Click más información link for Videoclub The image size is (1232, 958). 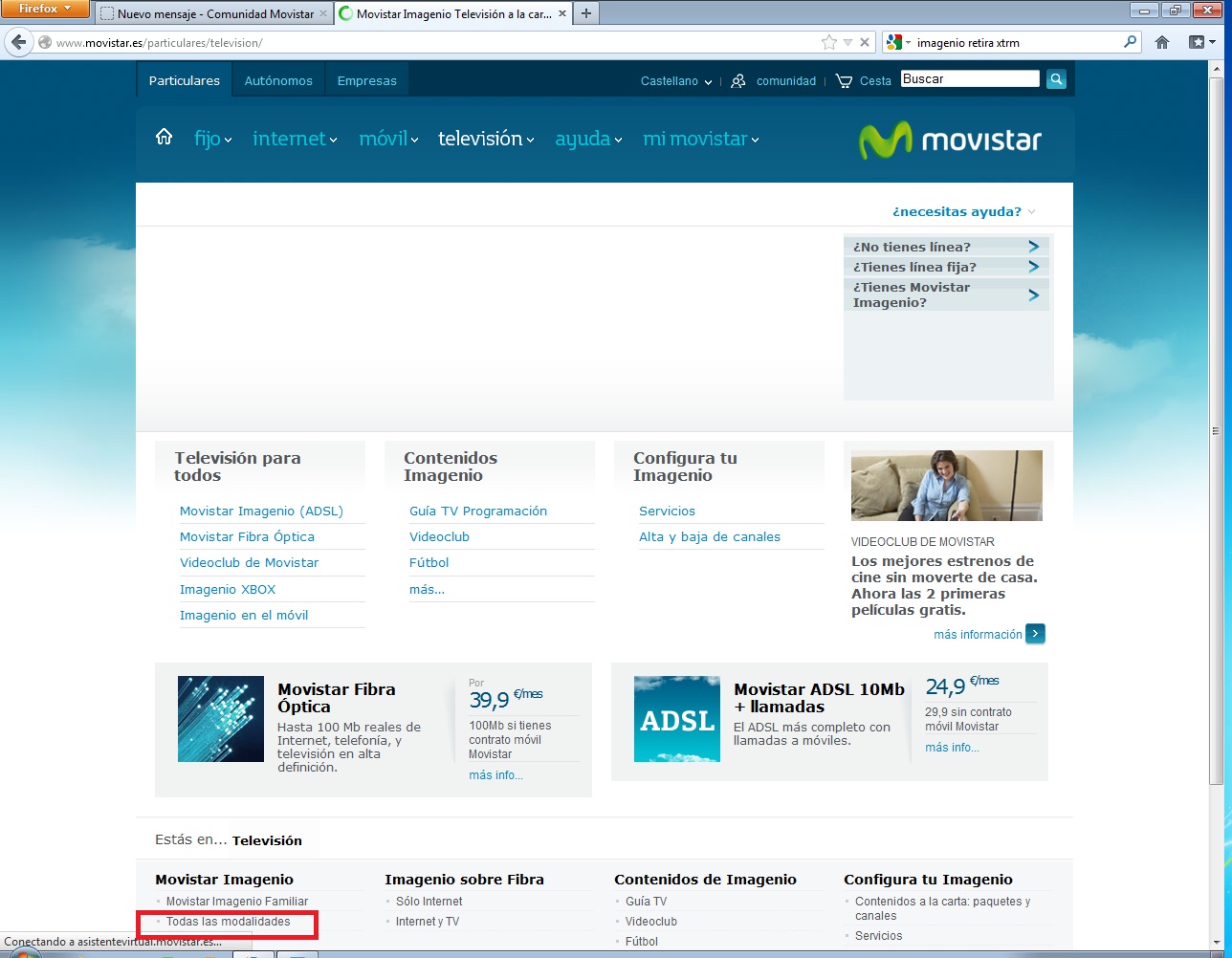pos(978,634)
